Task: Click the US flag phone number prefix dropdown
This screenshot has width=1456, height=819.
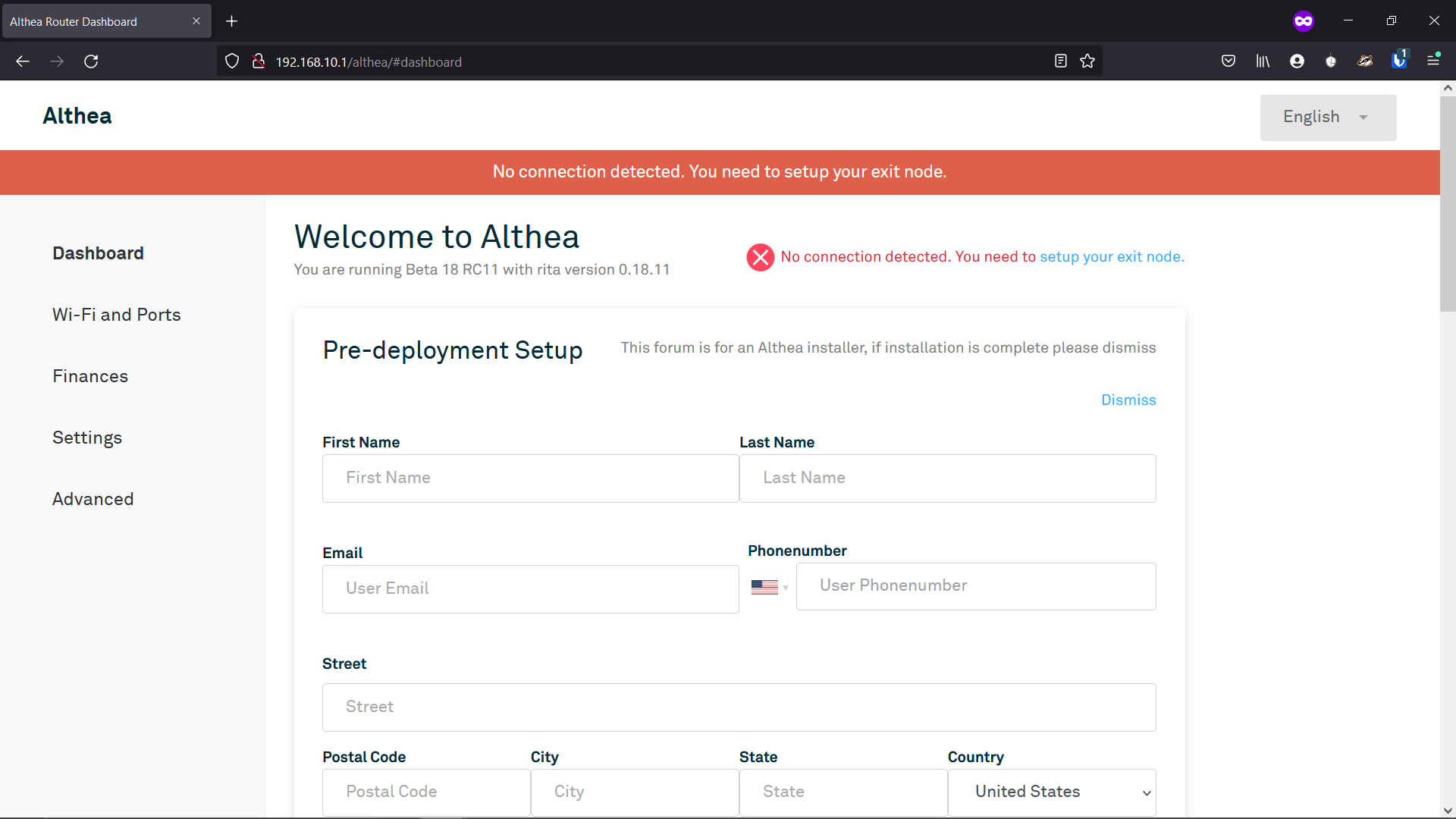Action: [770, 587]
